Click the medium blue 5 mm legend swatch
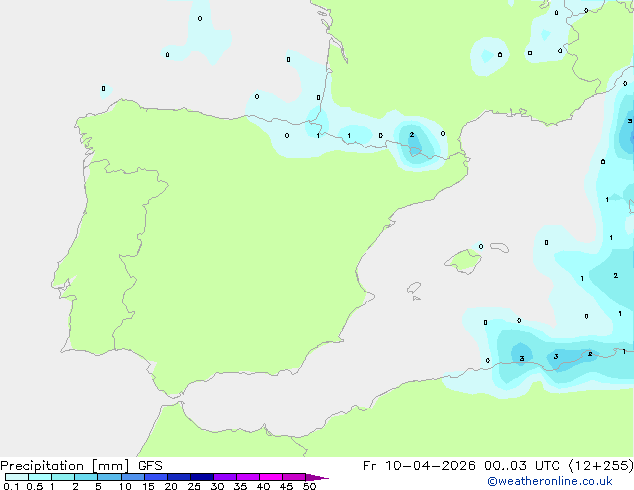Screen dimensions: 634x490 point(110,477)
